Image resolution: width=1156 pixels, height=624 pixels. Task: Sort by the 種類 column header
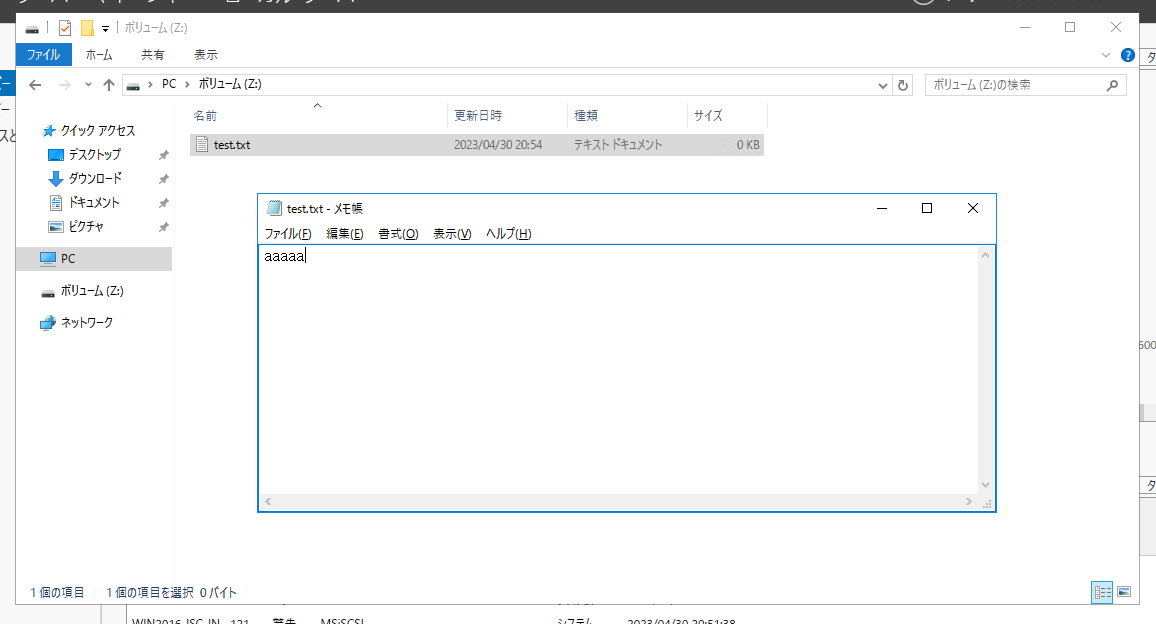pyautogui.click(x=627, y=115)
